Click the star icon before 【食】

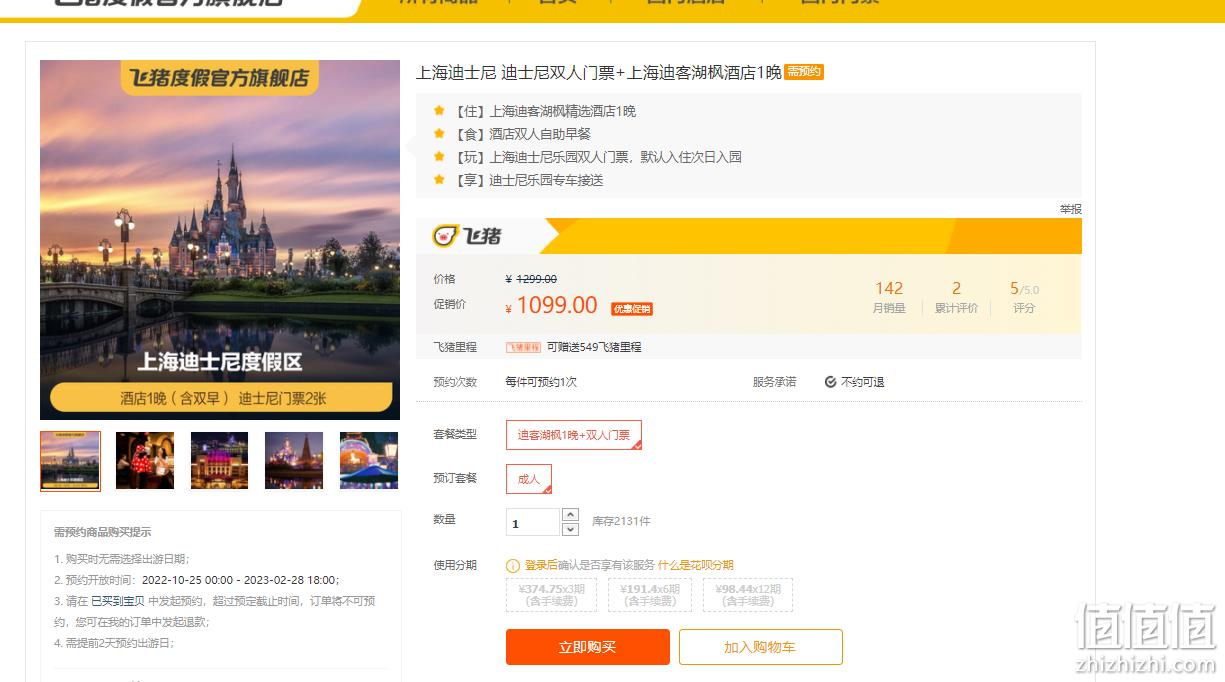[439, 134]
